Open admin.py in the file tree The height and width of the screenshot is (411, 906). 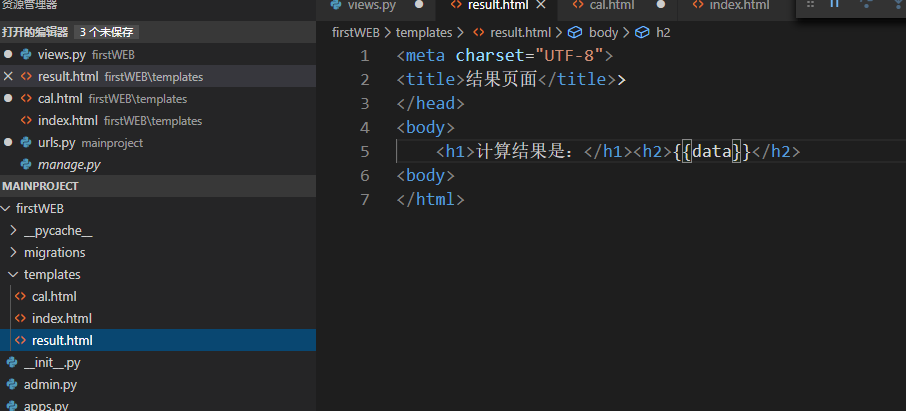[x=158, y=384]
